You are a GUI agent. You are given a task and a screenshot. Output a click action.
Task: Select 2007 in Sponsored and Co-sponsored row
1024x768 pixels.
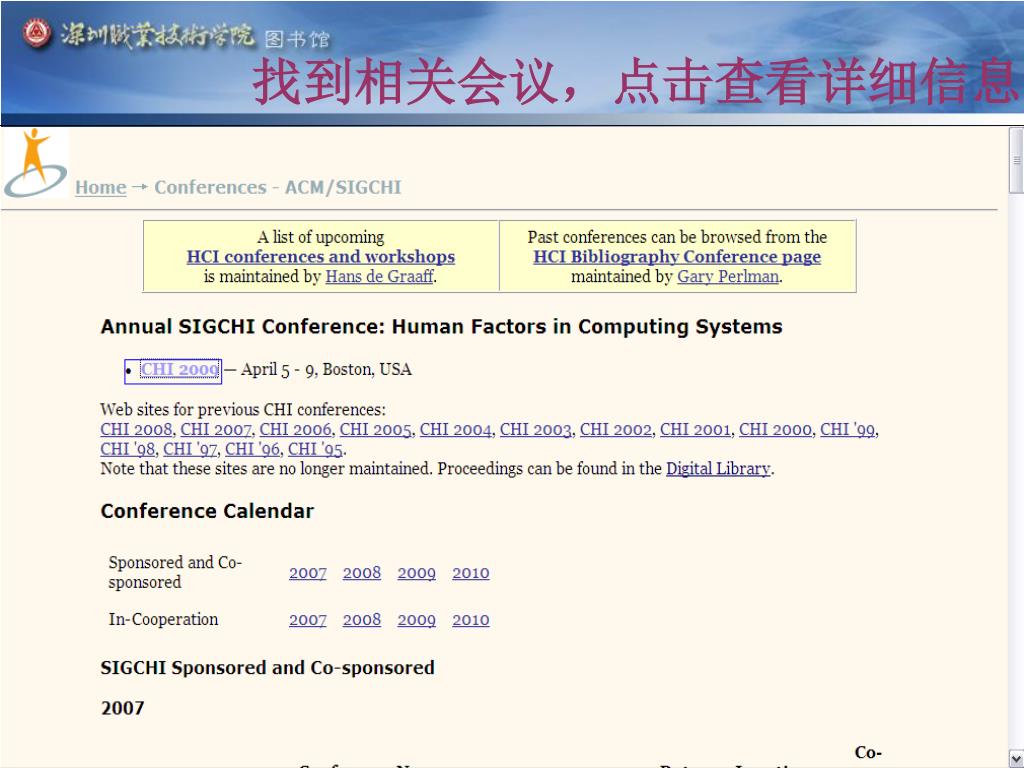(308, 573)
